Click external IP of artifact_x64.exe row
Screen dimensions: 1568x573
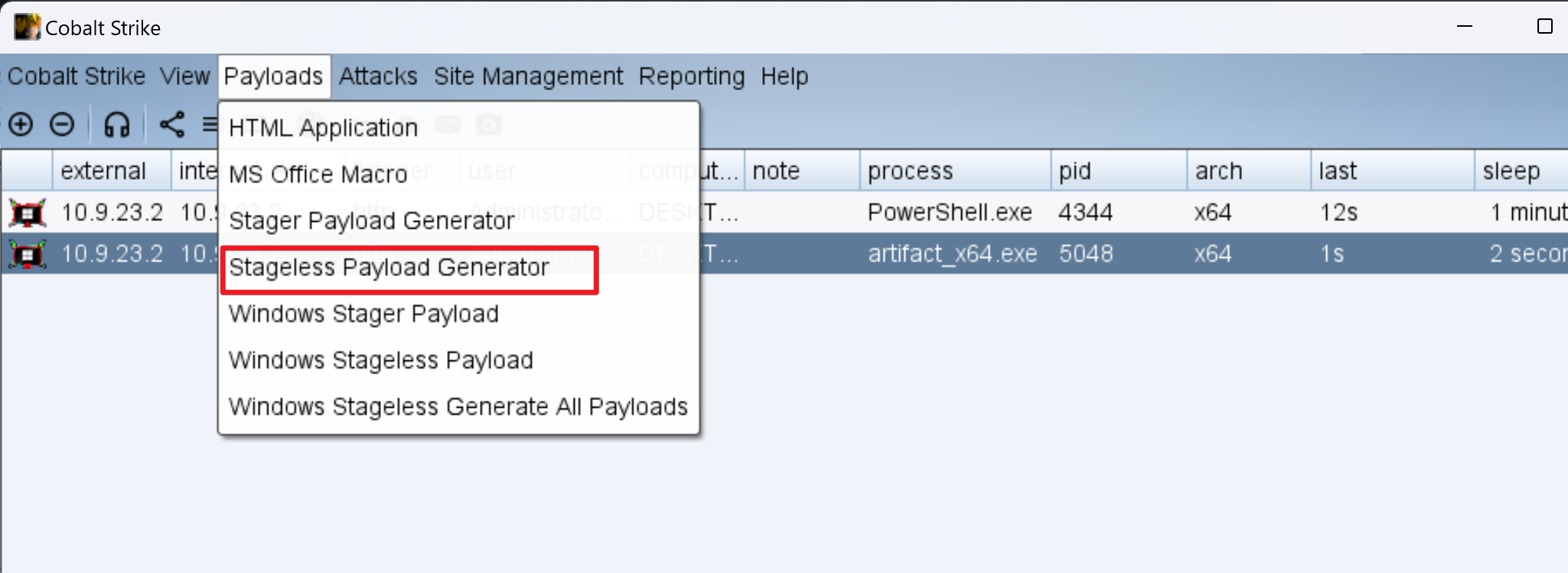click(112, 254)
